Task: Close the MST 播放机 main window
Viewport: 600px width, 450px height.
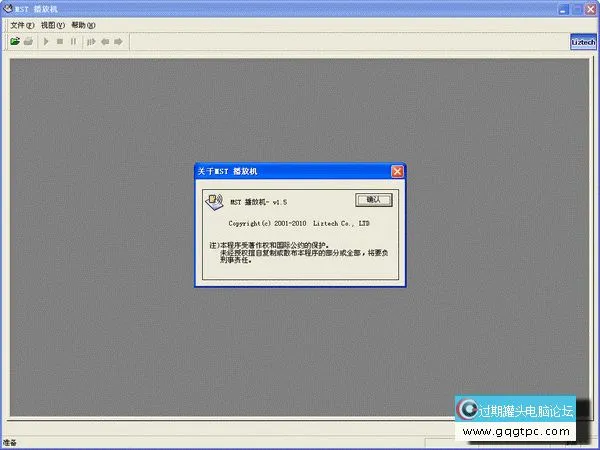Action: tap(591, 9)
